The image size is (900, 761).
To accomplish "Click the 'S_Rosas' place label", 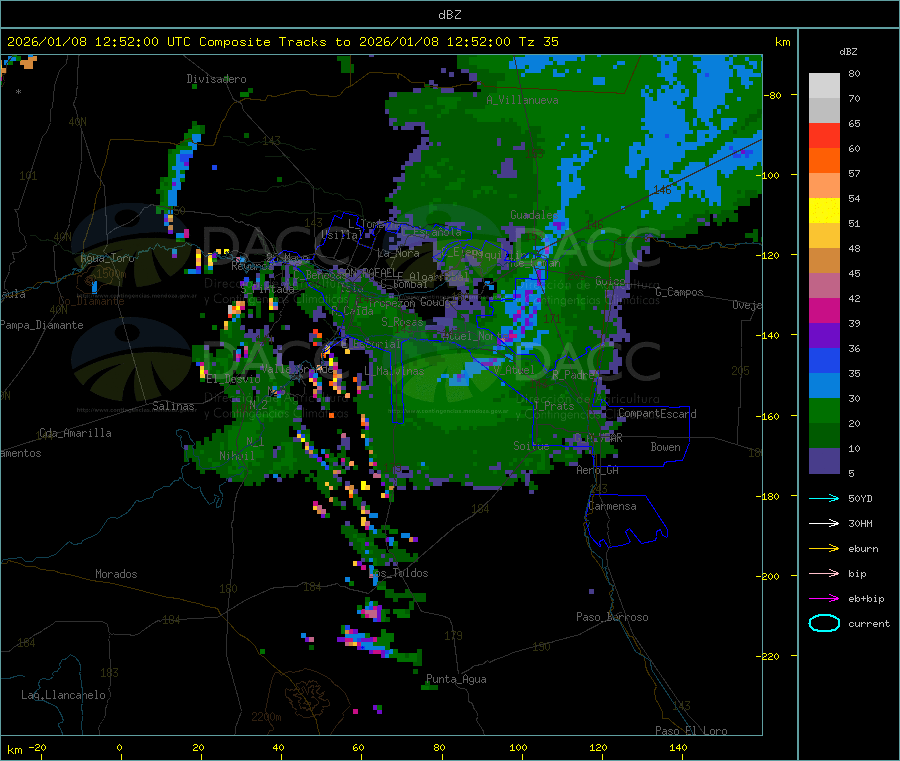I will point(402,322).
